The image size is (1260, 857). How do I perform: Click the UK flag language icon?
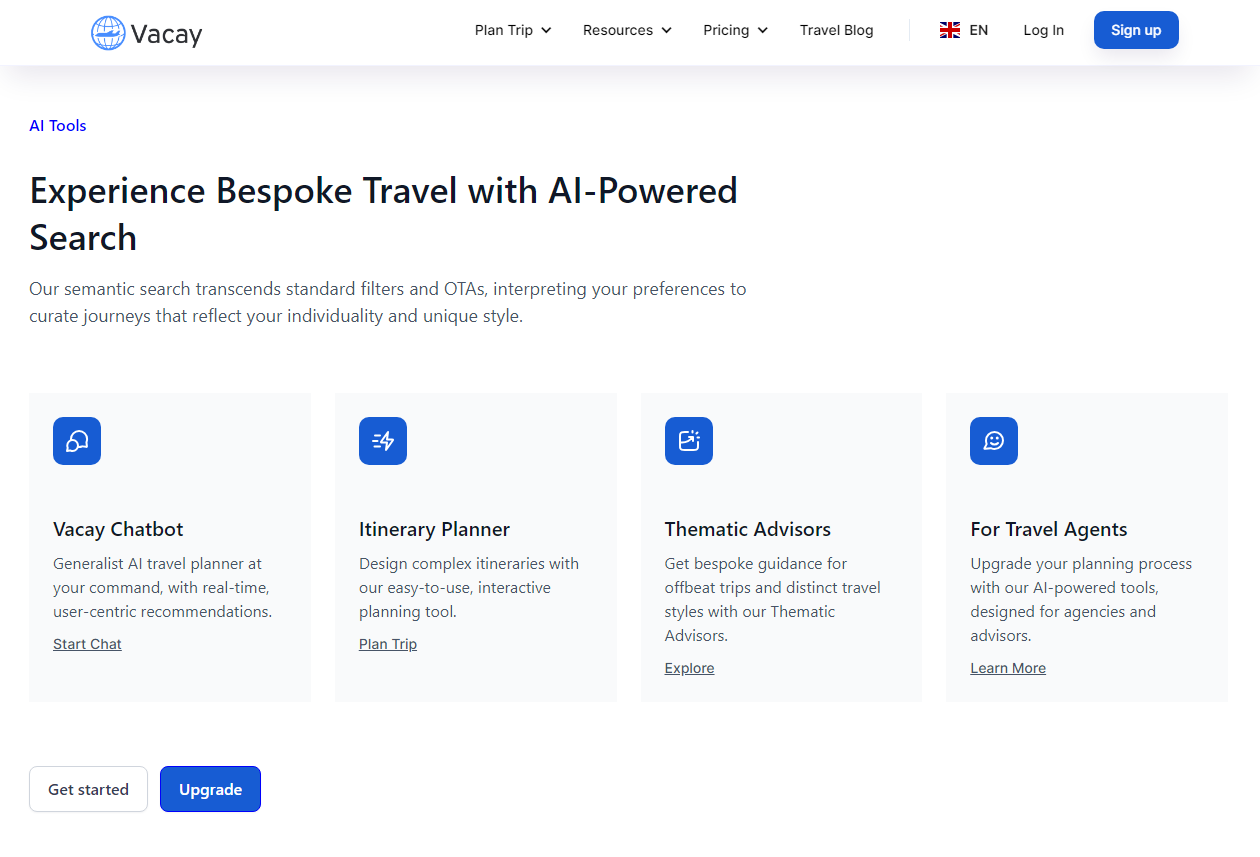(x=950, y=30)
